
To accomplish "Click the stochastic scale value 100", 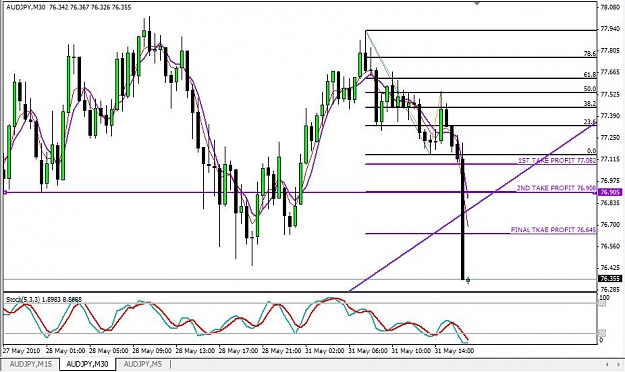I will (604, 297).
